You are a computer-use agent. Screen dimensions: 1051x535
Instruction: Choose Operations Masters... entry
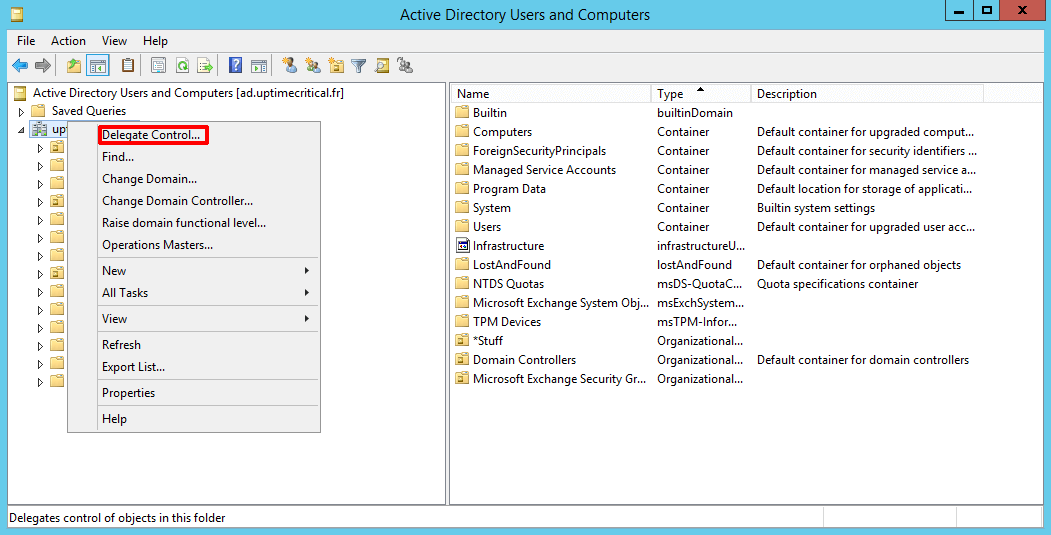[x=206, y=245]
